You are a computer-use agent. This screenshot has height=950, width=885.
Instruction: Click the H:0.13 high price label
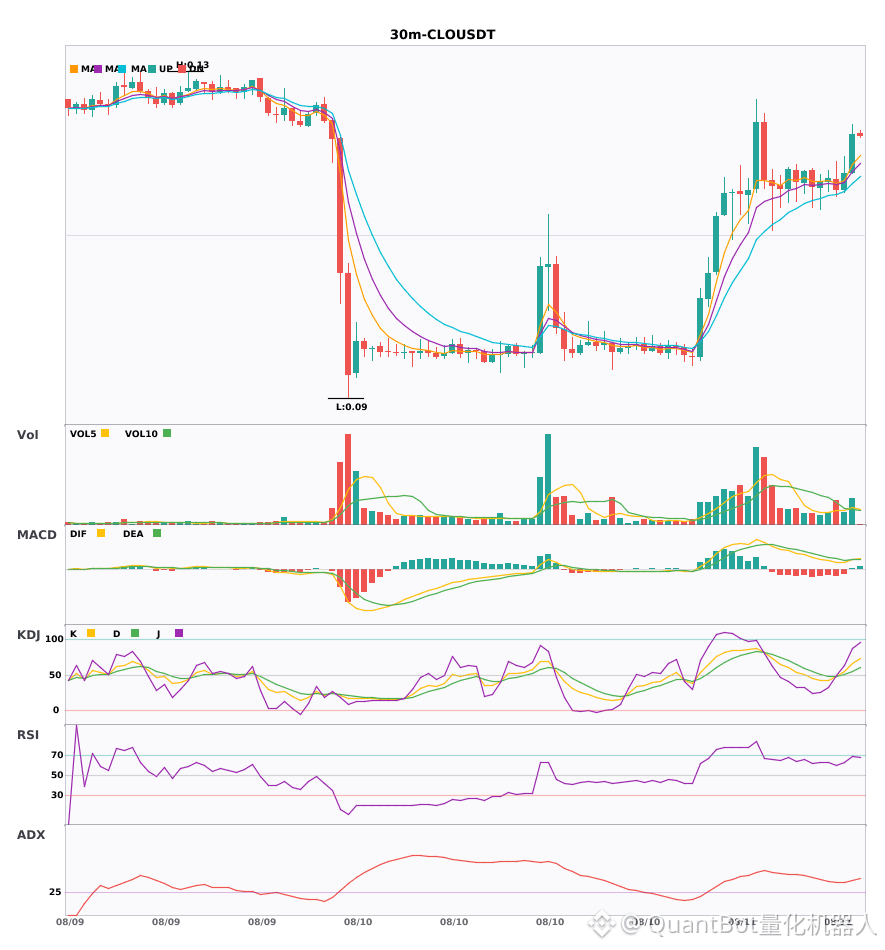pyautogui.click(x=193, y=64)
